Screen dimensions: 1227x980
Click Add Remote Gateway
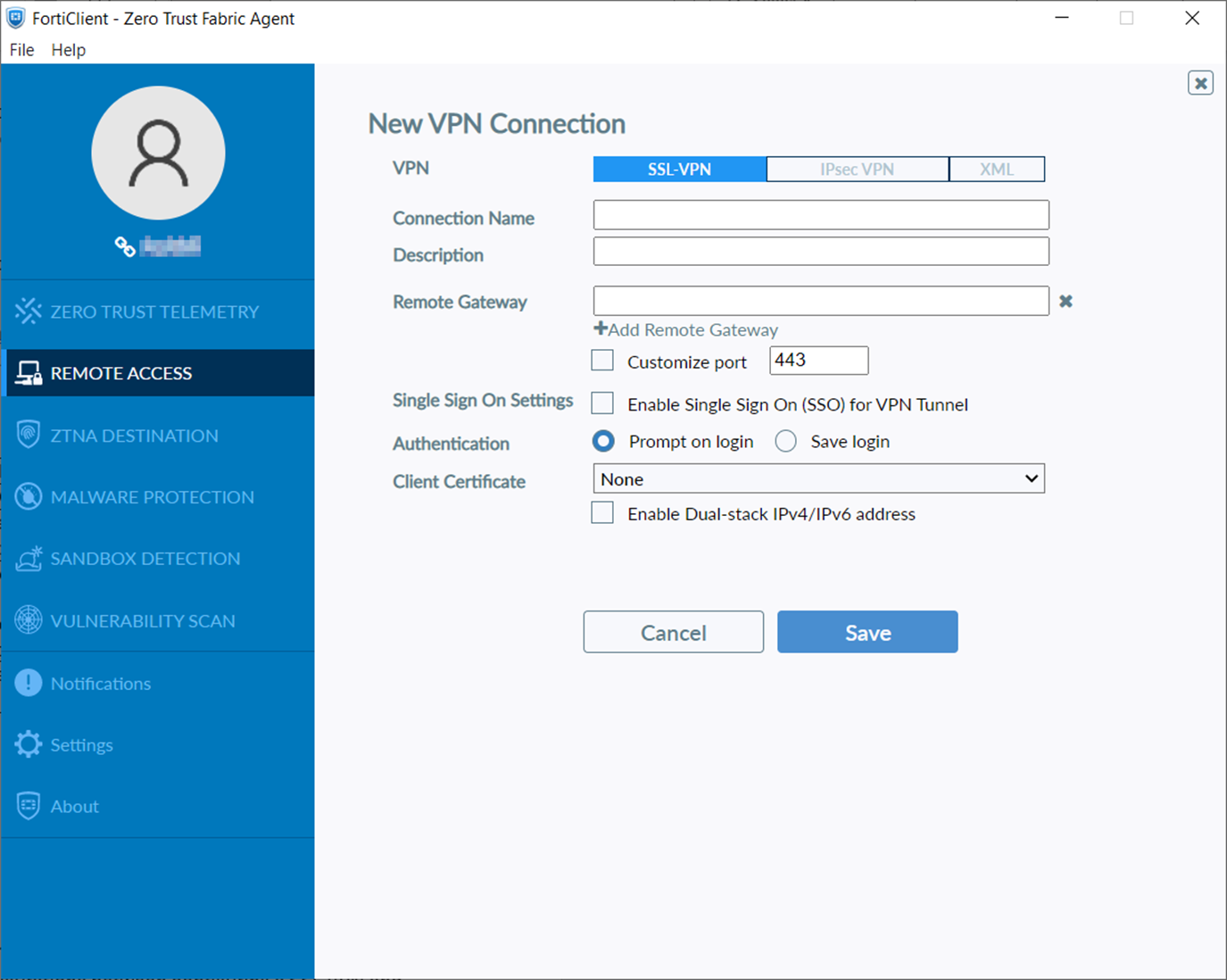(686, 329)
